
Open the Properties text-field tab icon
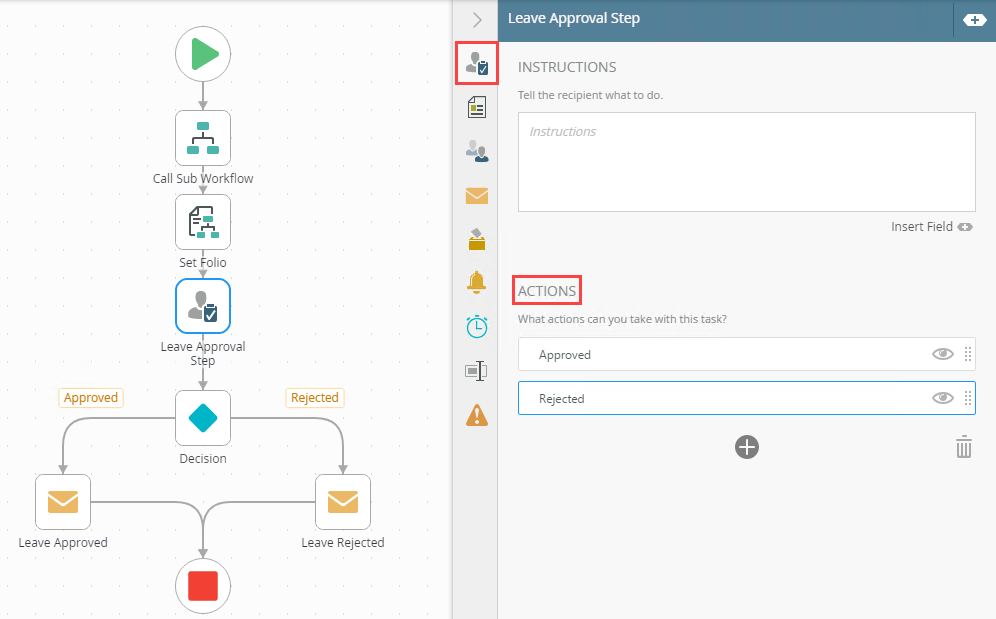coord(476,371)
